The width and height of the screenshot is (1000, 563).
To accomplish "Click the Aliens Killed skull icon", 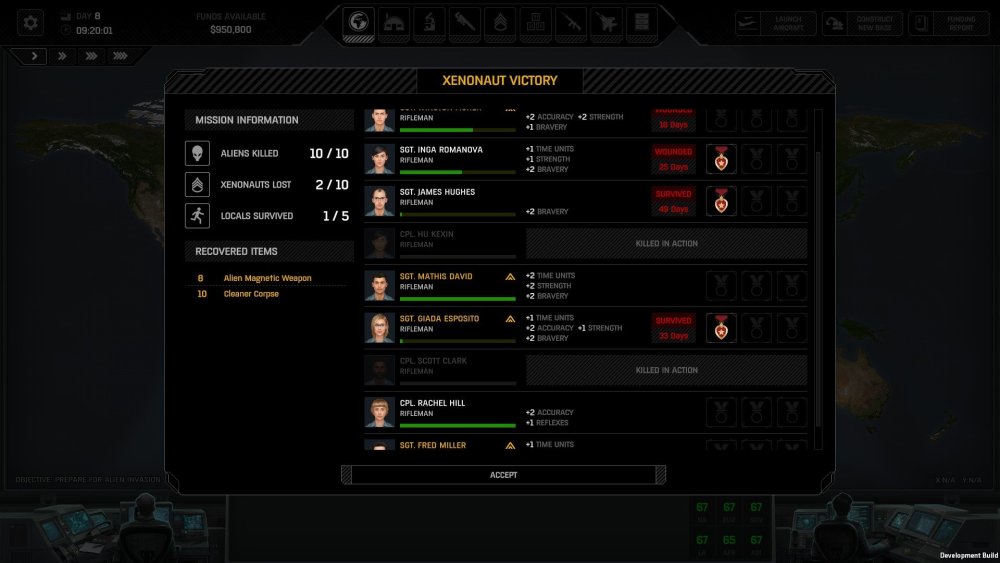I will tap(197, 154).
